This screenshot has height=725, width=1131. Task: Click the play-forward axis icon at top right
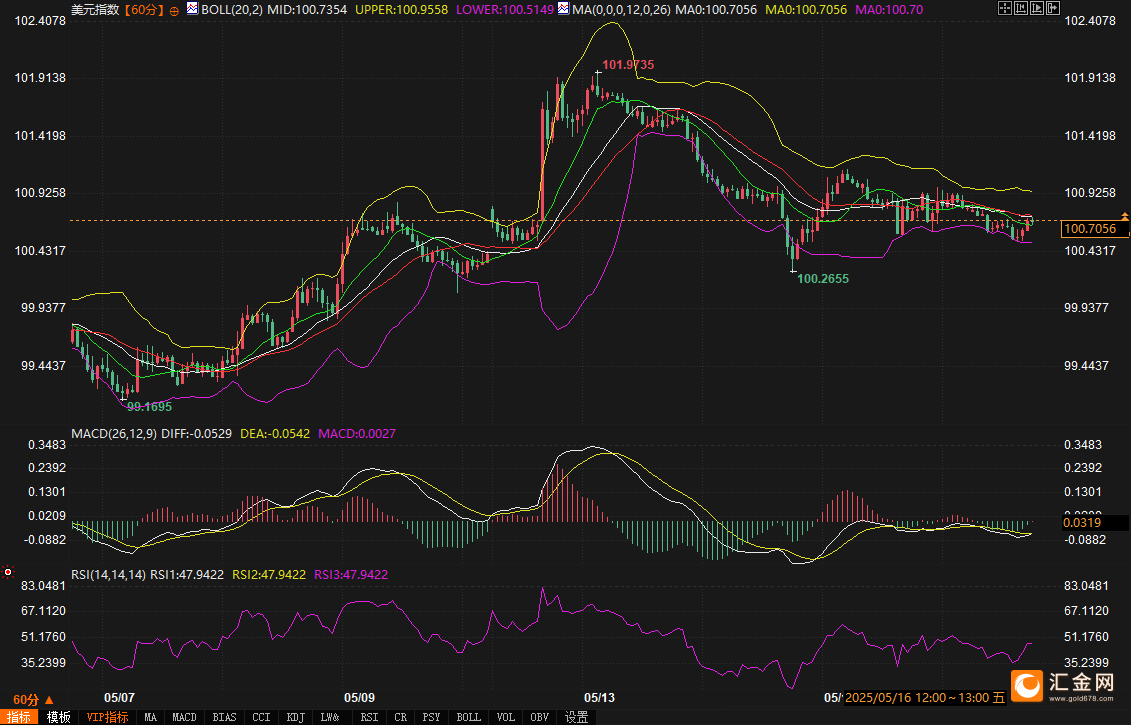click(1037, 8)
